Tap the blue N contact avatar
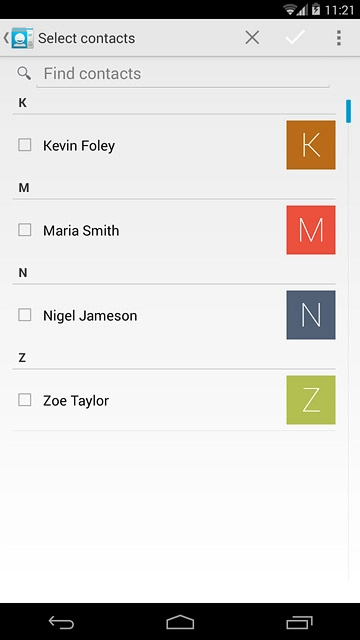 311,315
